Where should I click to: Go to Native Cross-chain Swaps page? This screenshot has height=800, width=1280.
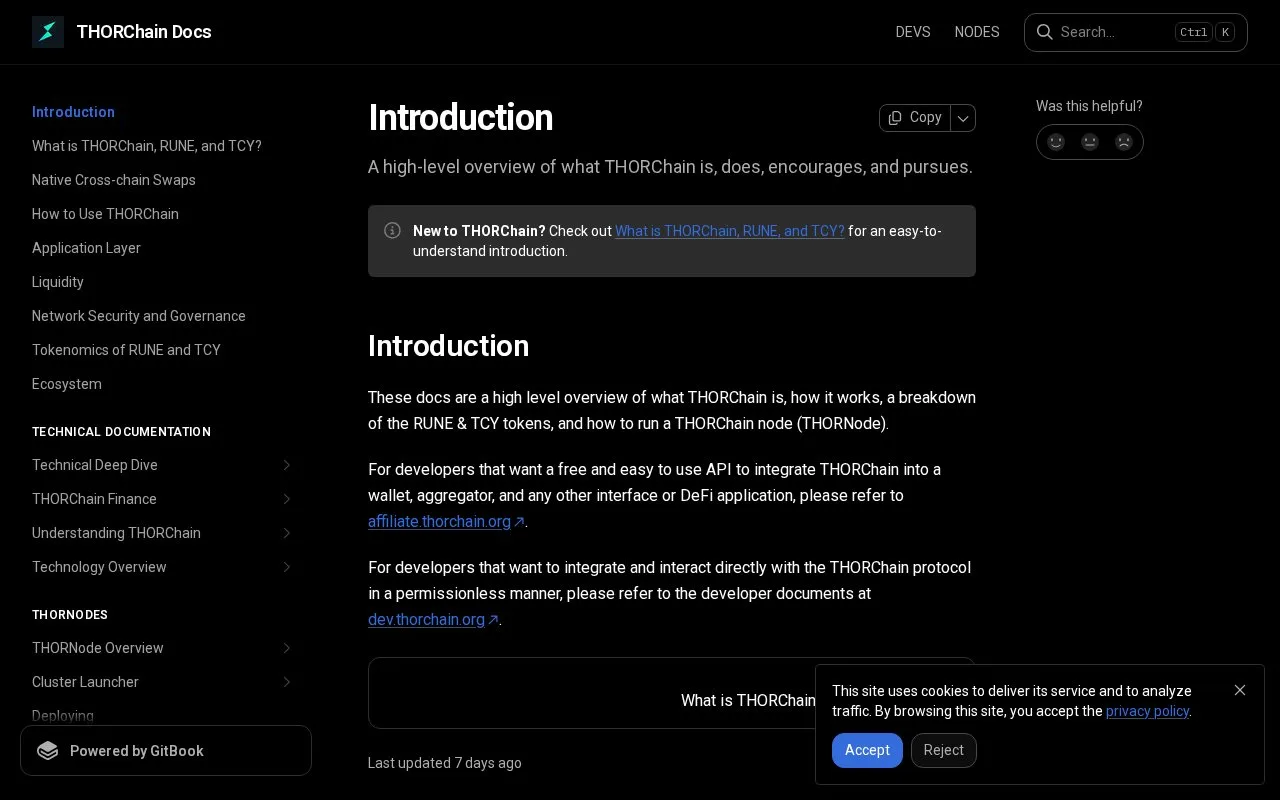tap(114, 180)
